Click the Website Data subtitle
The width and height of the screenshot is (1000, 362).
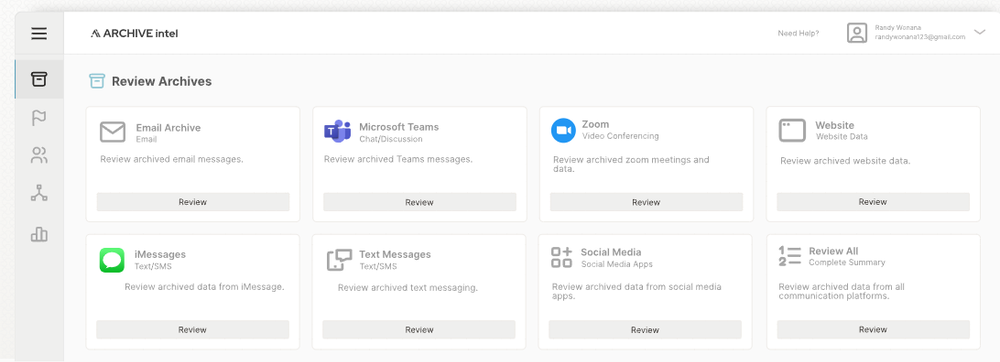[x=842, y=136]
